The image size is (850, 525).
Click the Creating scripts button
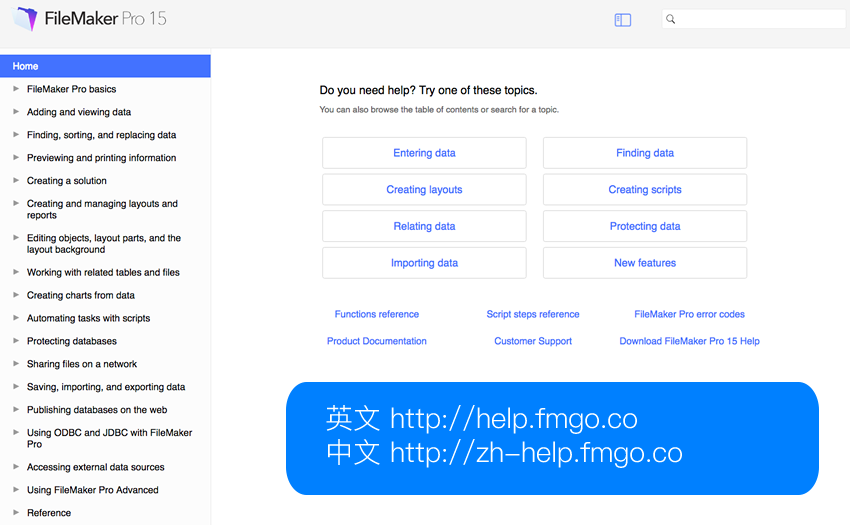(645, 189)
